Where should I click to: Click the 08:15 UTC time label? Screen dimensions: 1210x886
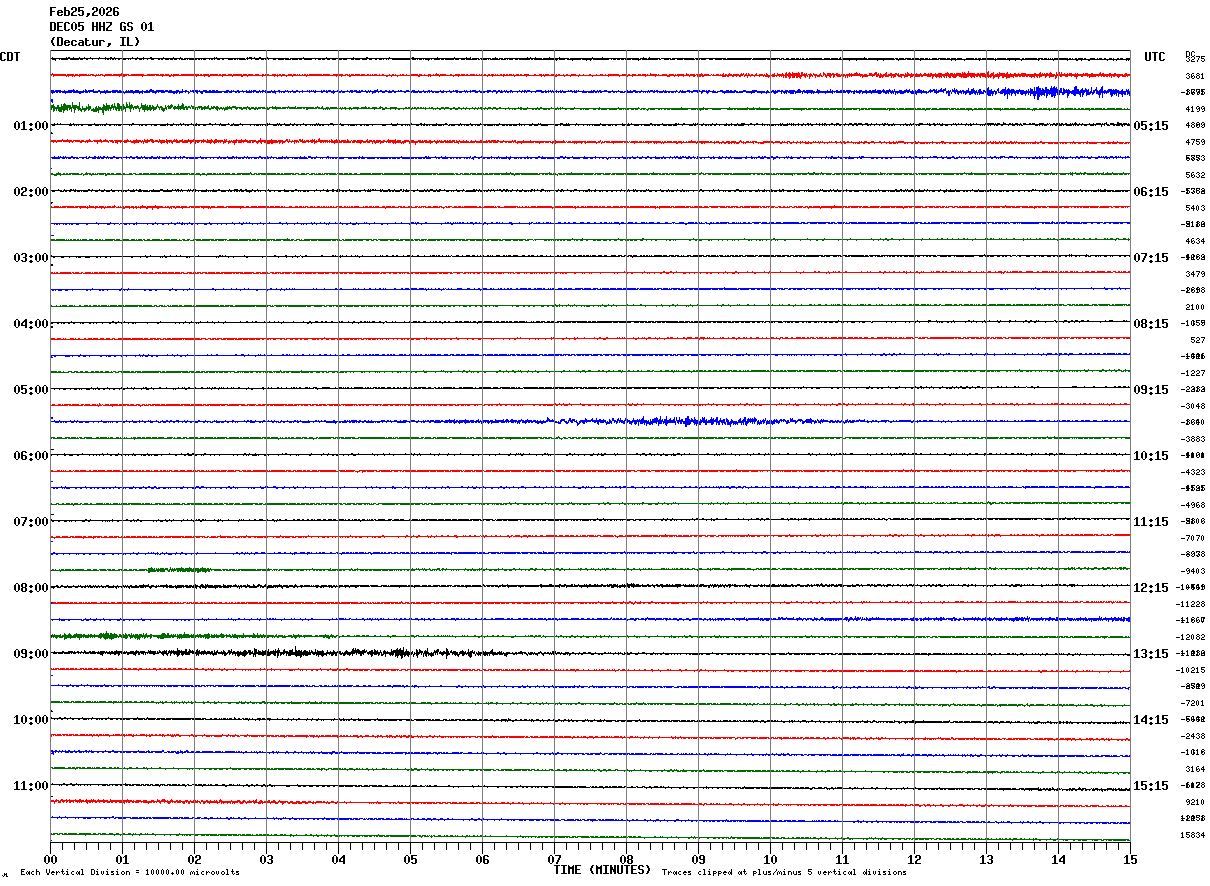[x=1151, y=324]
